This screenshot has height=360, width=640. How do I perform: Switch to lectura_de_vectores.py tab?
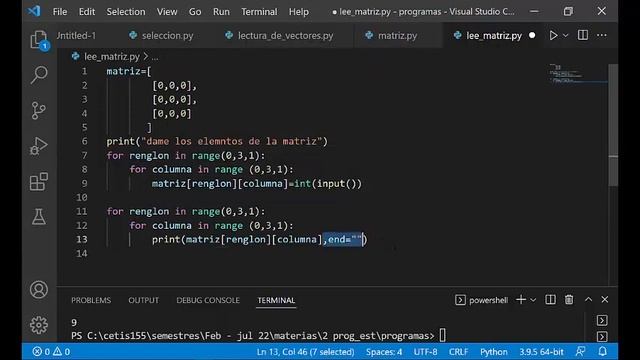click(x=285, y=36)
